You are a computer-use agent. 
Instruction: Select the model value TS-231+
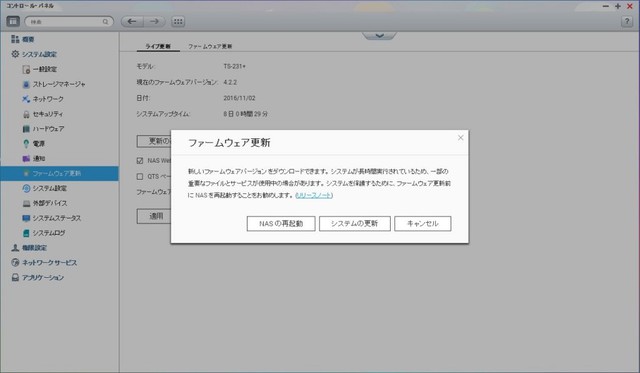coord(234,66)
